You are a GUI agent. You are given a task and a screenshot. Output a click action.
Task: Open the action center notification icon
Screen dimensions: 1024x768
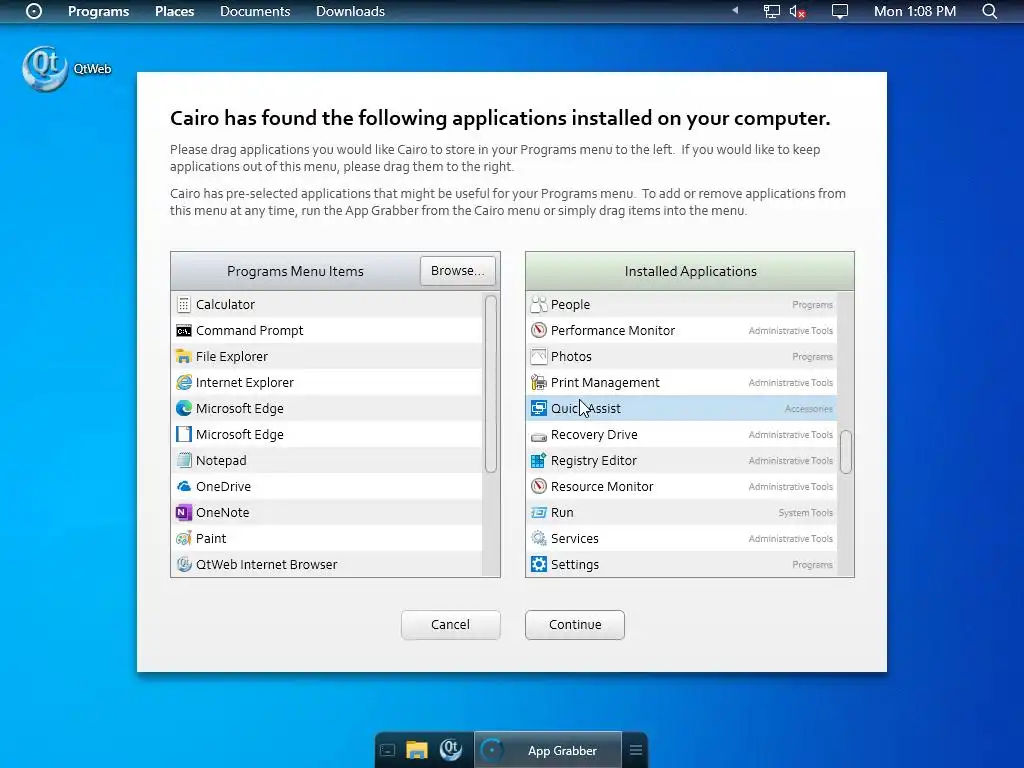pyautogui.click(x=839, y=11)
